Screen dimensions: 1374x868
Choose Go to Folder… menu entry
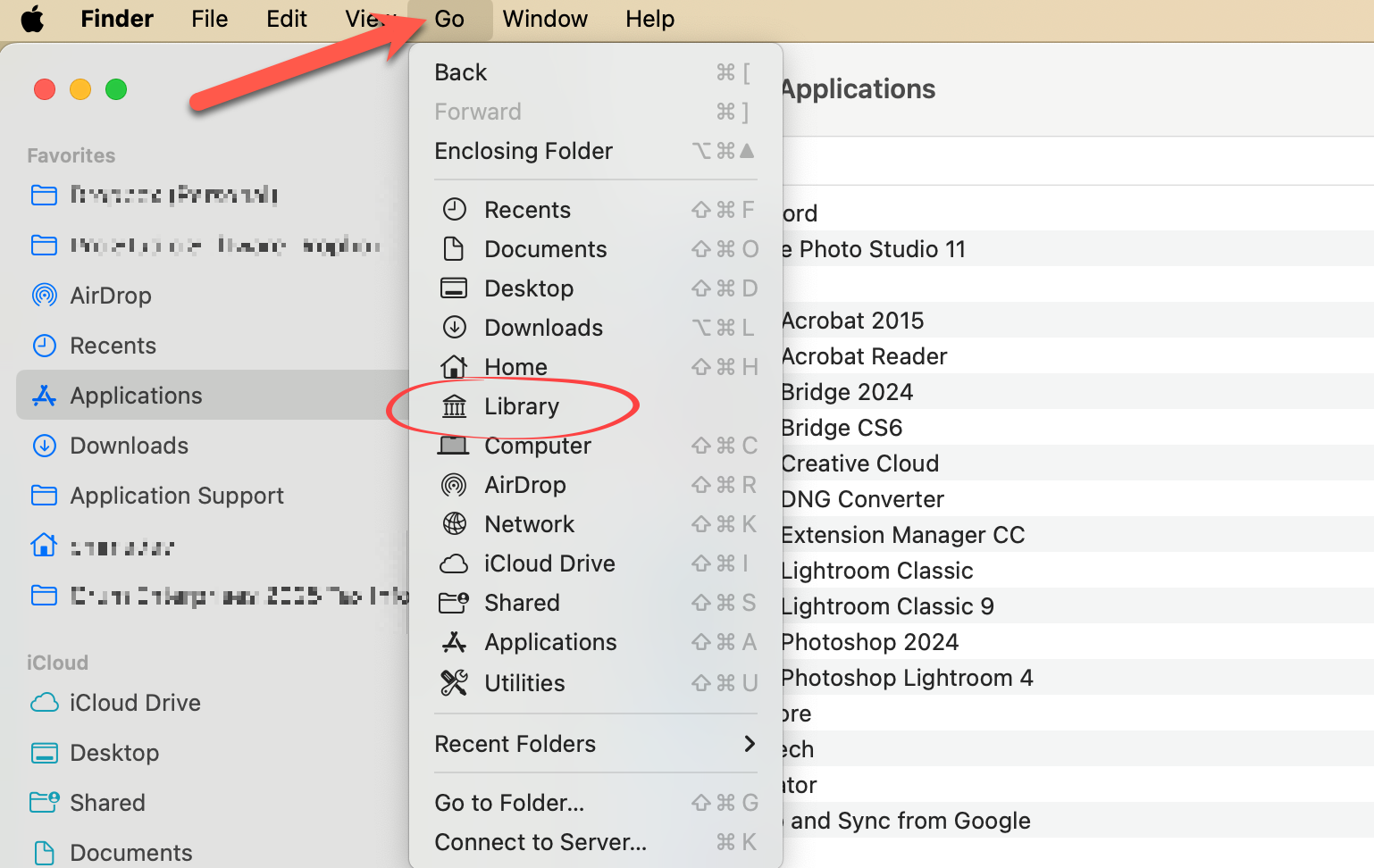509,803
